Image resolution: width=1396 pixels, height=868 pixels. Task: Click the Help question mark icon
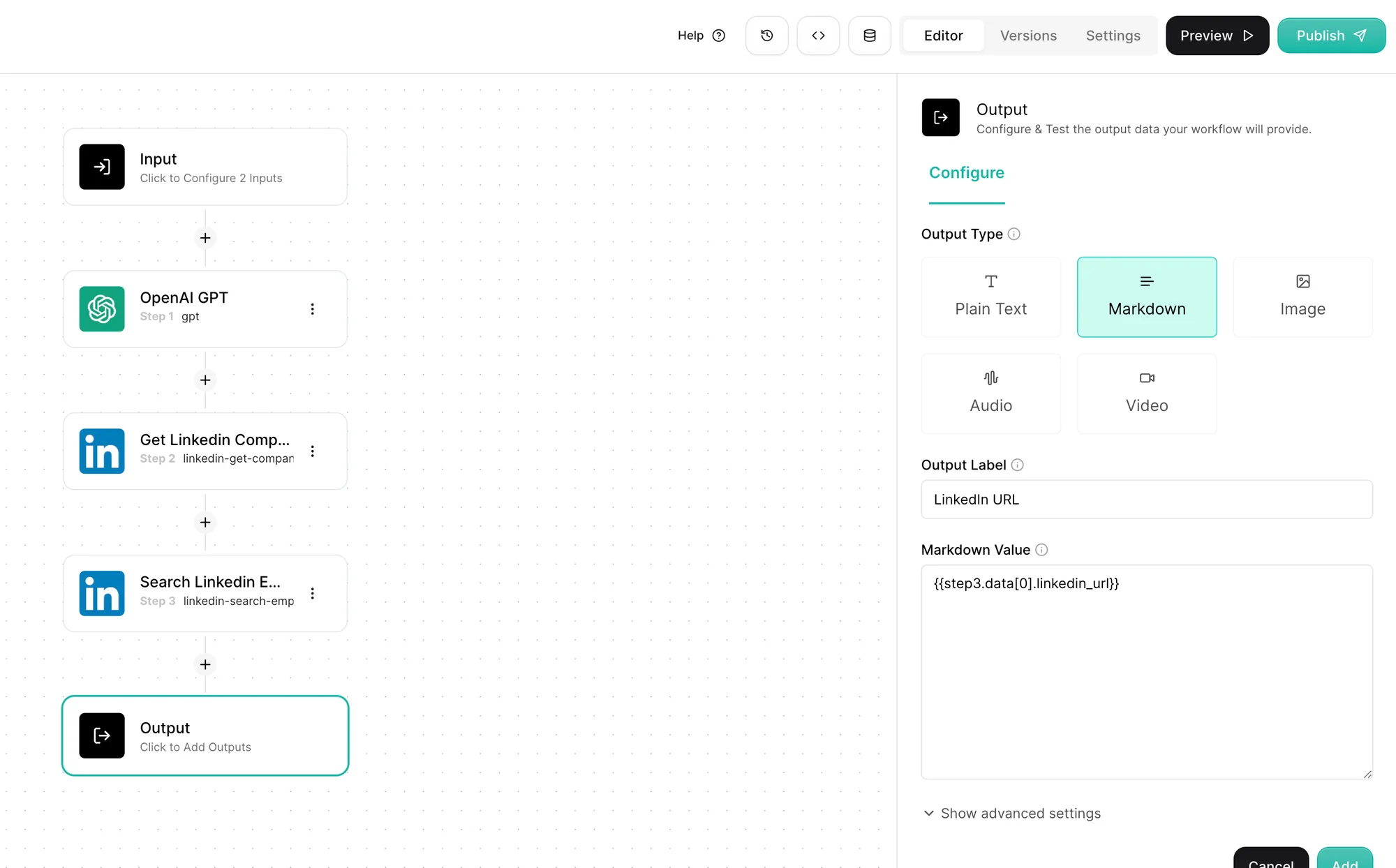tap(719, 36)
